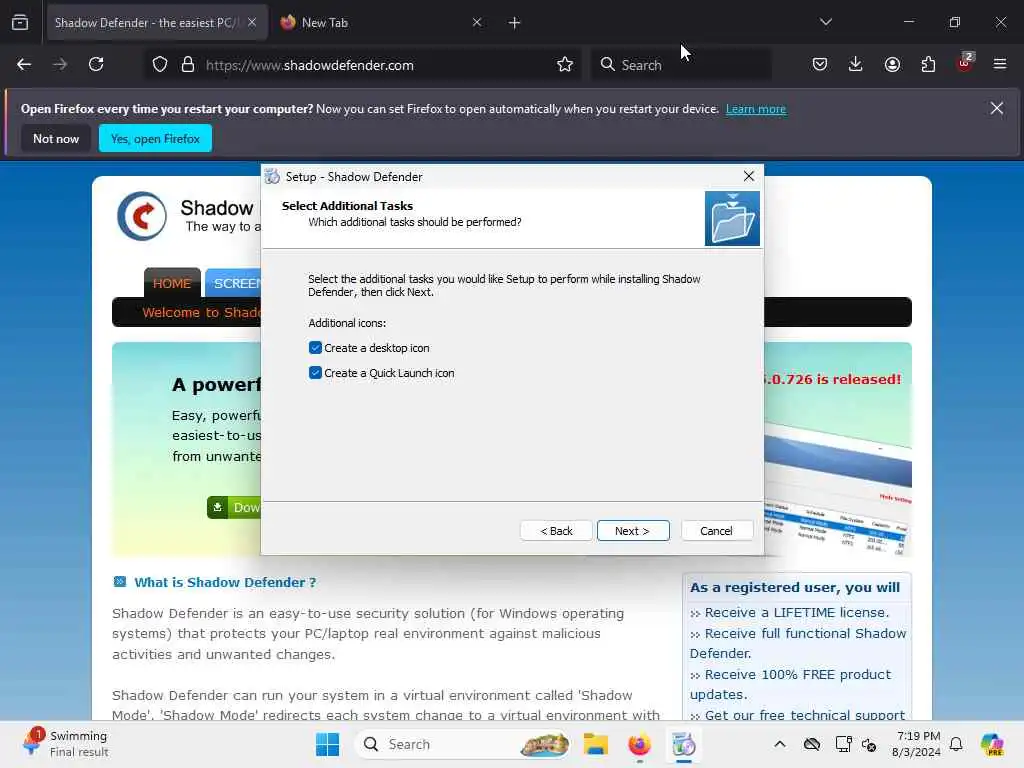Open the Copilot icon in taskbar
The image size is (1024, 768).
[992, 744]
